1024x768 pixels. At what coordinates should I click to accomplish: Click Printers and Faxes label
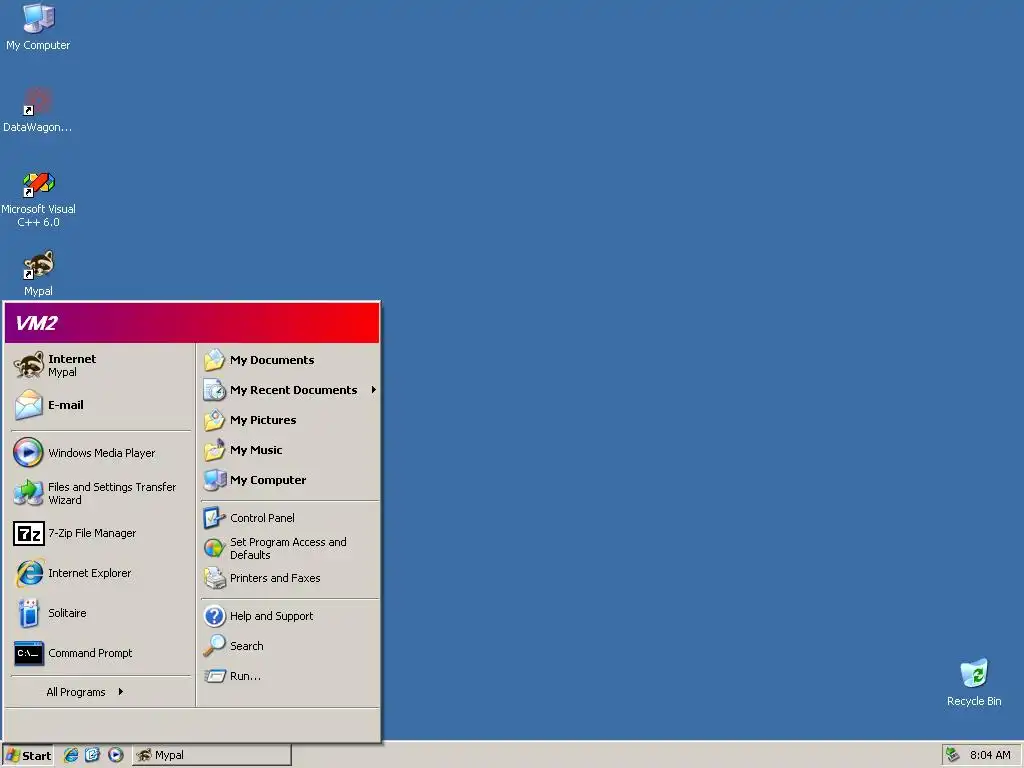(275, 578)
